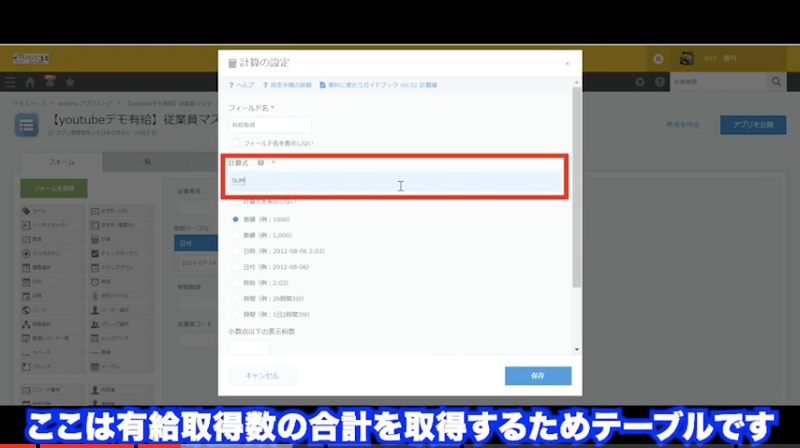Click the help icon next to 計算式
The height and width of the screenshot is (448, 800).
261,162
